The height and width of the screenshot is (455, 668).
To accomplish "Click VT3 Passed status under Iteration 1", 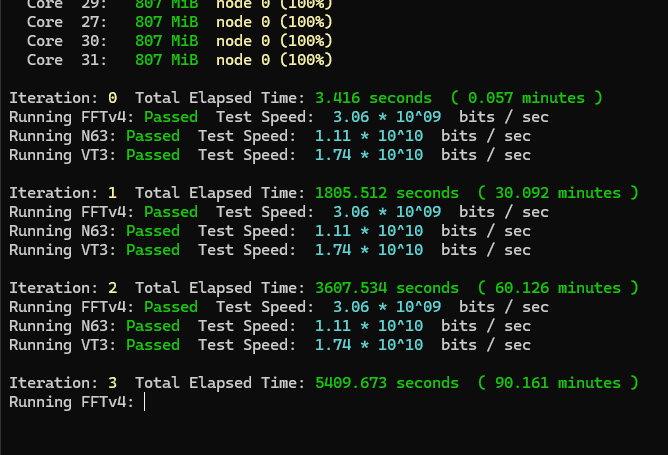I will (x=153, y=250).
